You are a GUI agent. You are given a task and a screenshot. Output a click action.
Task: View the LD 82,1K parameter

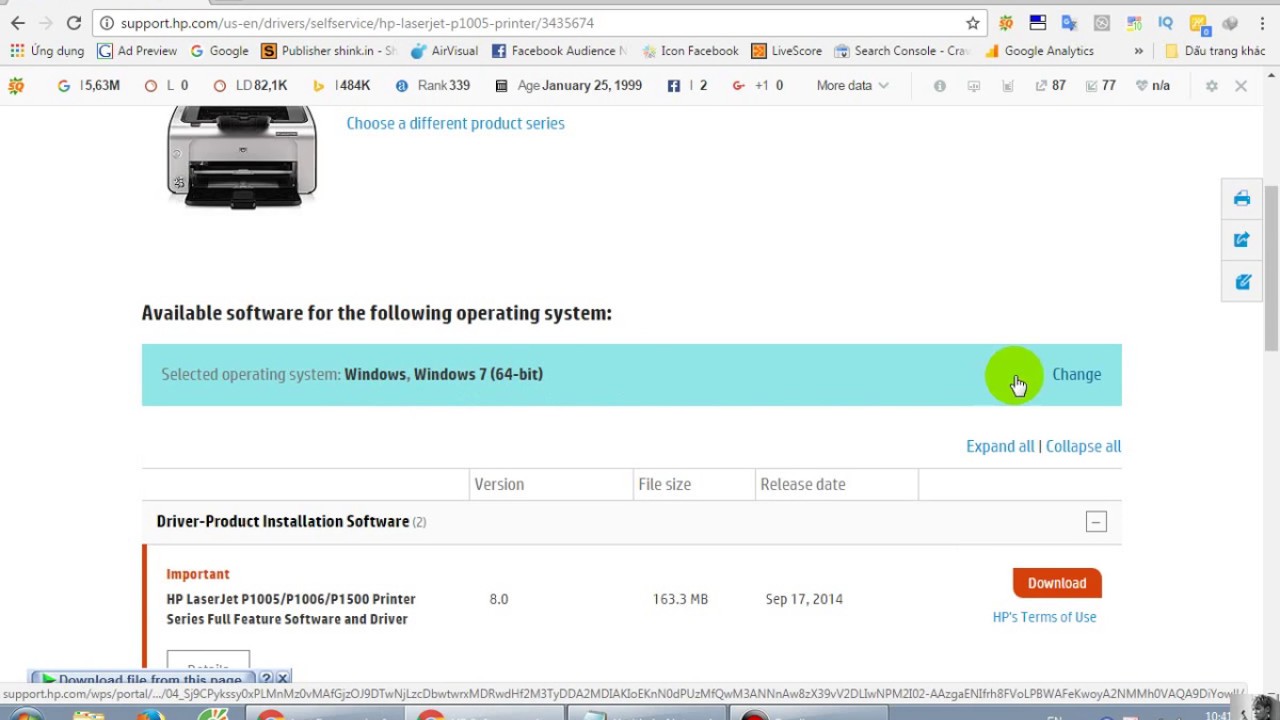point(251,86)
